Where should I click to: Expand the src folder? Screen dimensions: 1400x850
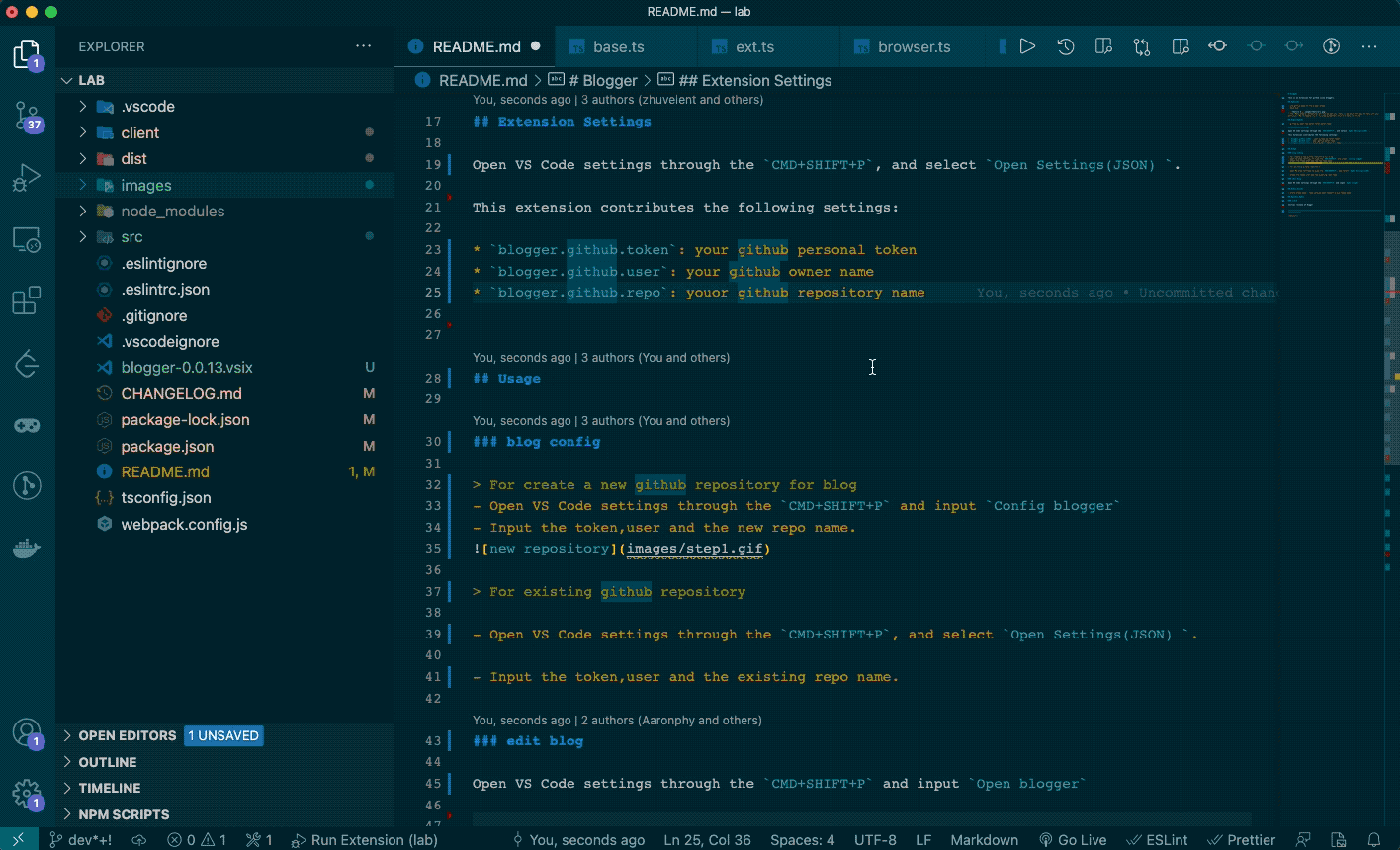[x=225, y=236]
